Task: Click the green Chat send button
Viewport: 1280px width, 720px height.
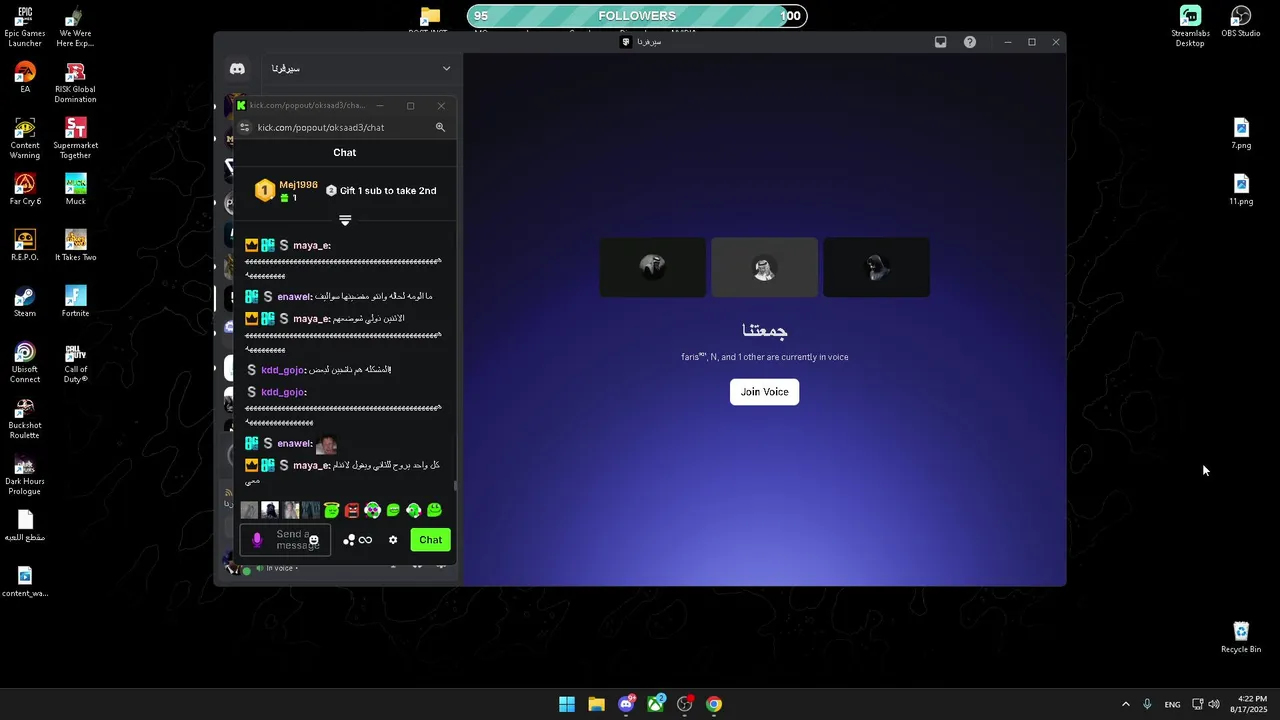Action: pyautogui.click(x=430, y=540)
